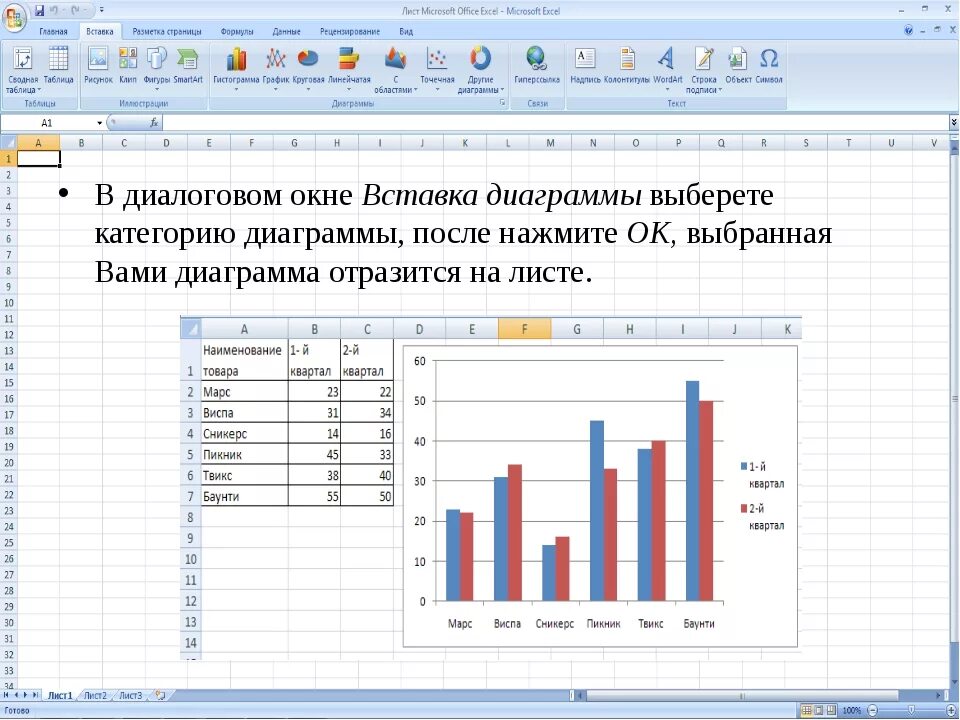The image size is (960, 720).
Task: Select Page Layout view button
Action: 819,711
